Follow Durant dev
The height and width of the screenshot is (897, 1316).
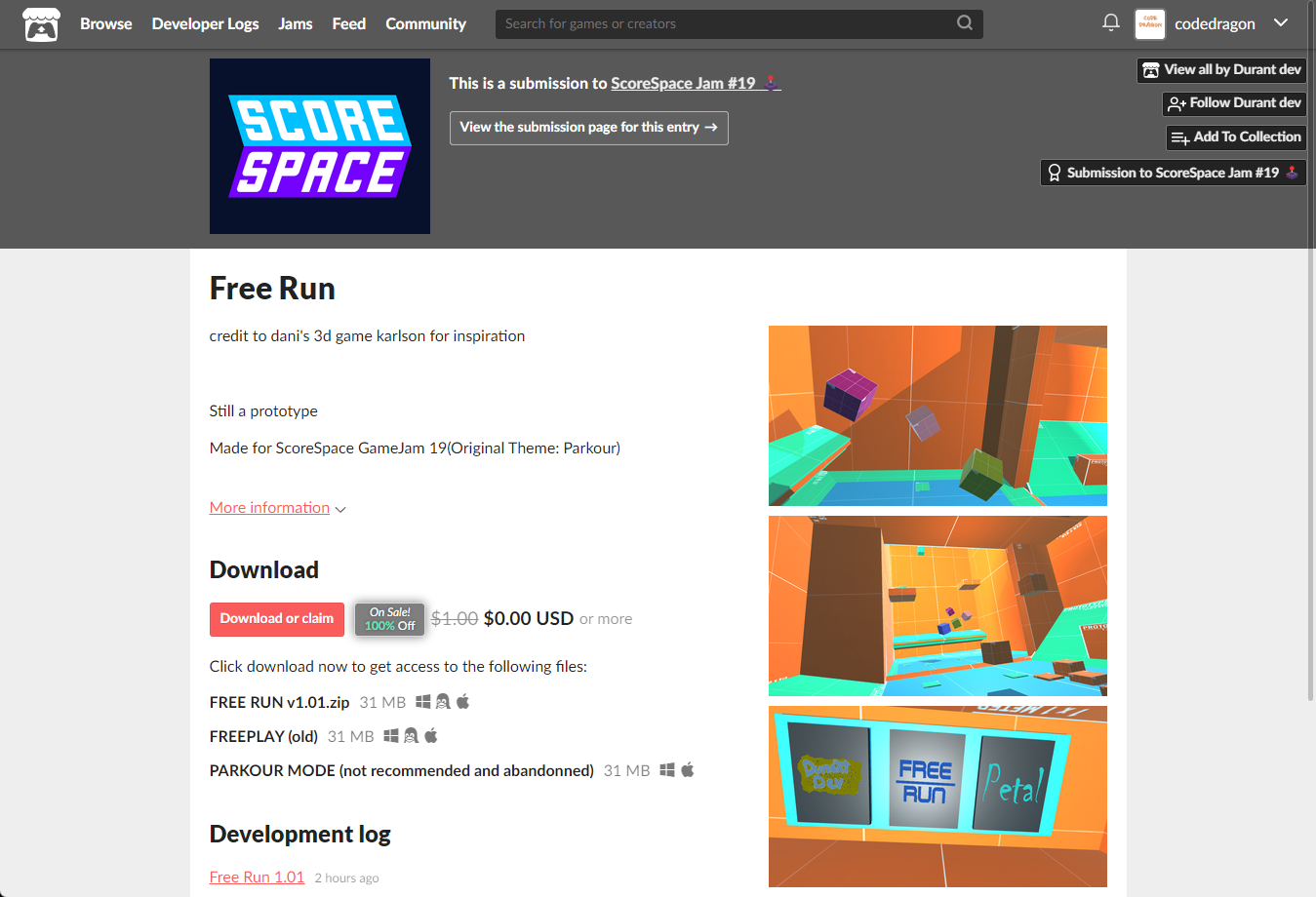coord(1234,103)
